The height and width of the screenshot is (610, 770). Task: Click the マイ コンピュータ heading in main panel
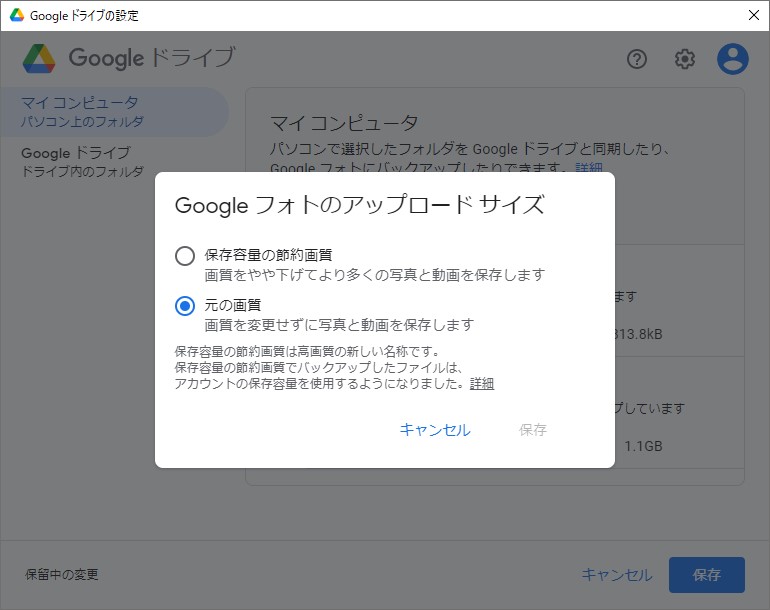coord(344,123)
